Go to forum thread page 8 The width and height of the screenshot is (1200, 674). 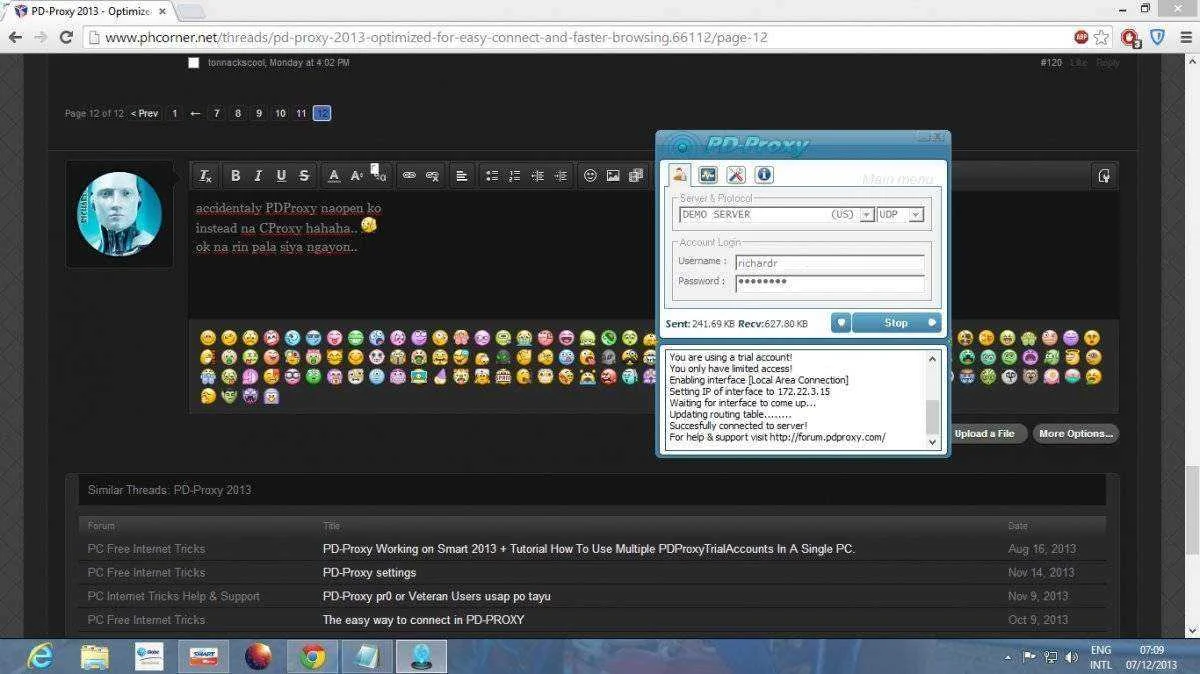237,113
